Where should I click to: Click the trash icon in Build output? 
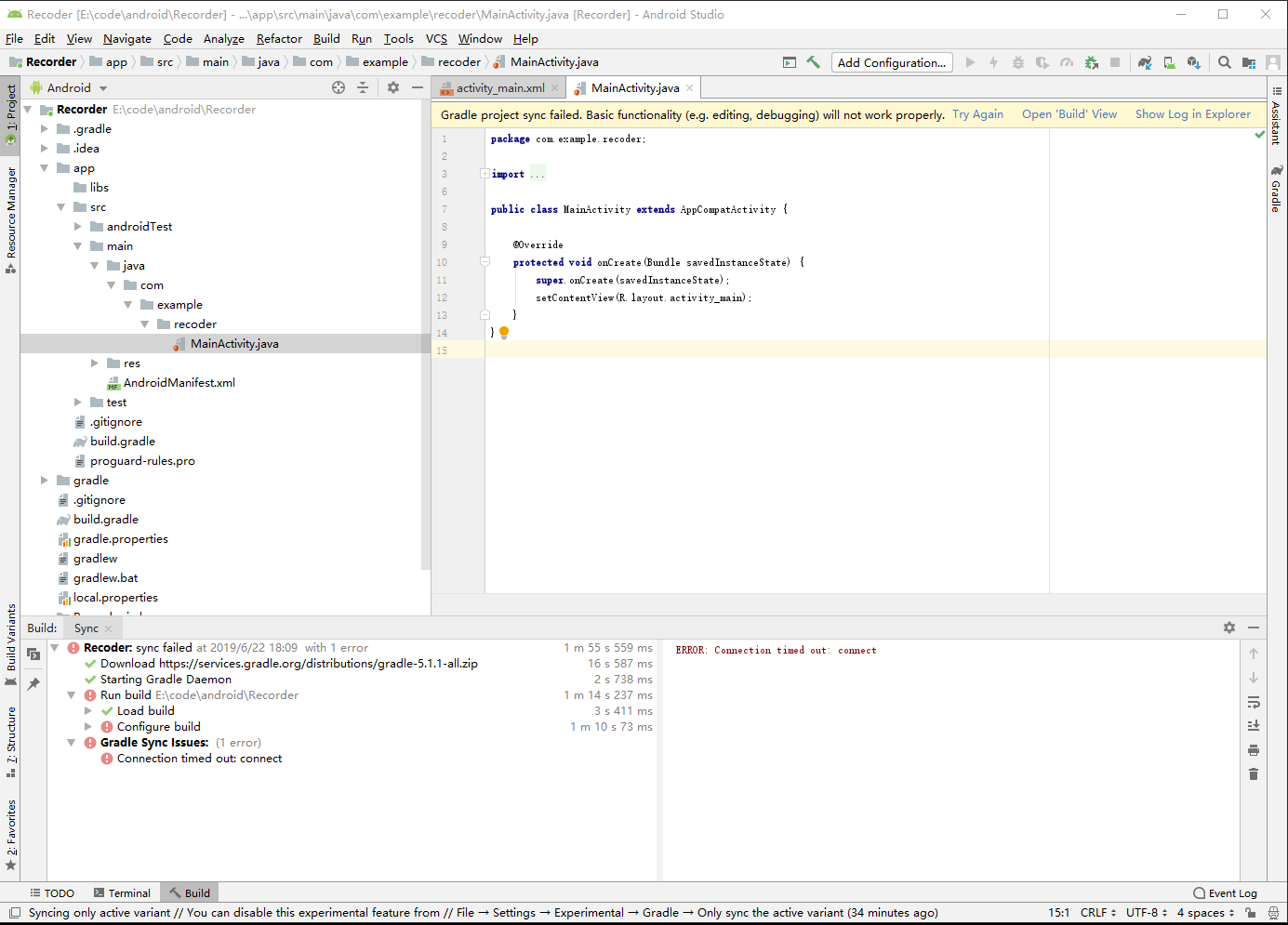pos(1254,774)
